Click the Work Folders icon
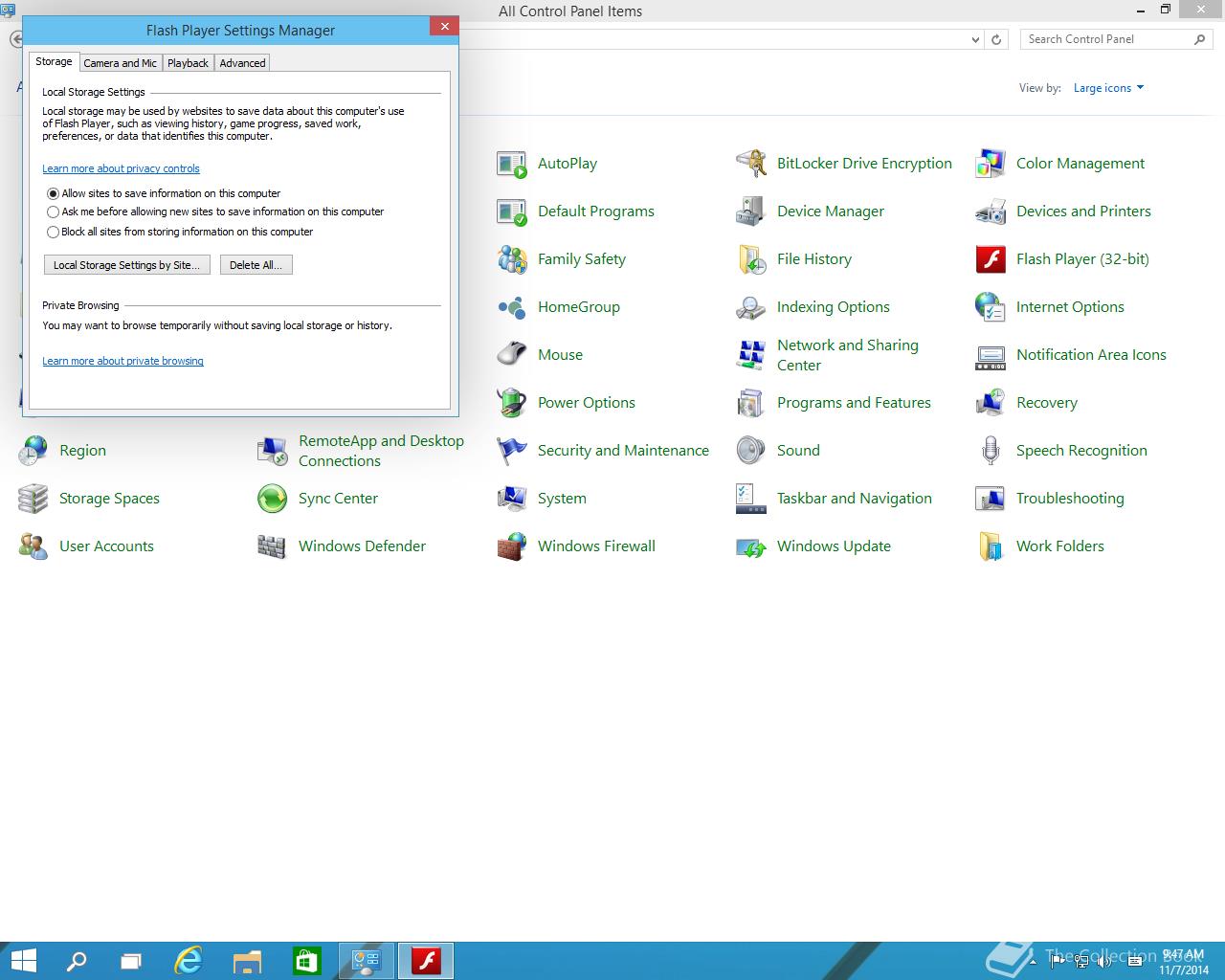 point(991,546)
